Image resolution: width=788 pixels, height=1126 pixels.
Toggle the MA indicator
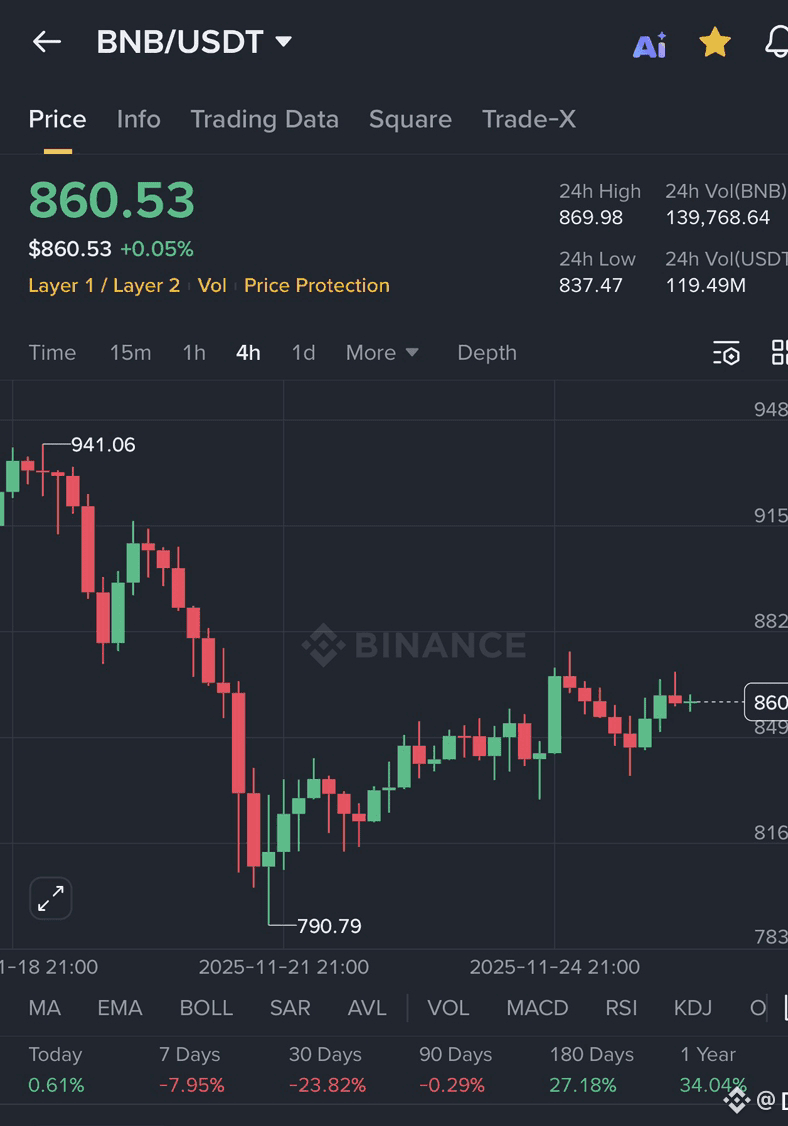click(x=45, y=1008)
